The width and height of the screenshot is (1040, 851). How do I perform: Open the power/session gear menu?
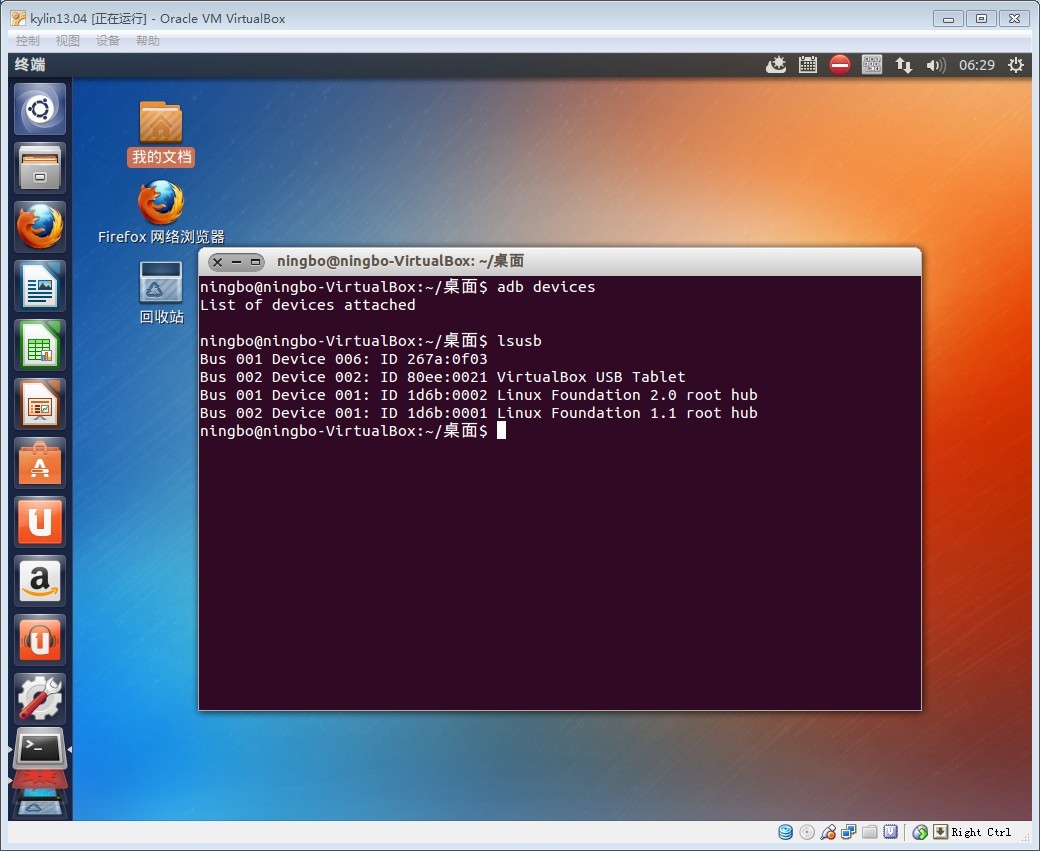pos(1015,65)
